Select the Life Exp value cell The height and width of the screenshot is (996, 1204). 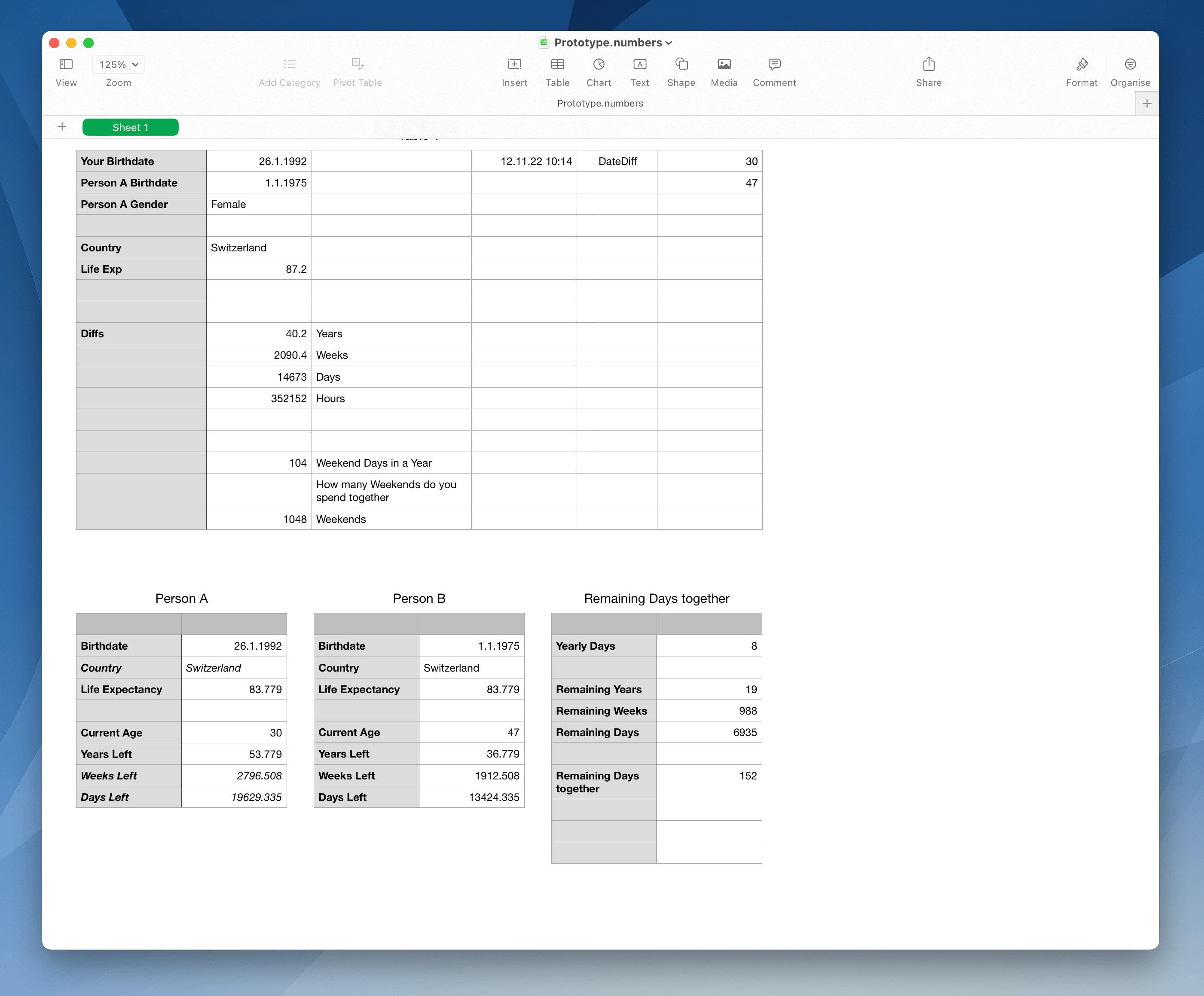(259, 269)
